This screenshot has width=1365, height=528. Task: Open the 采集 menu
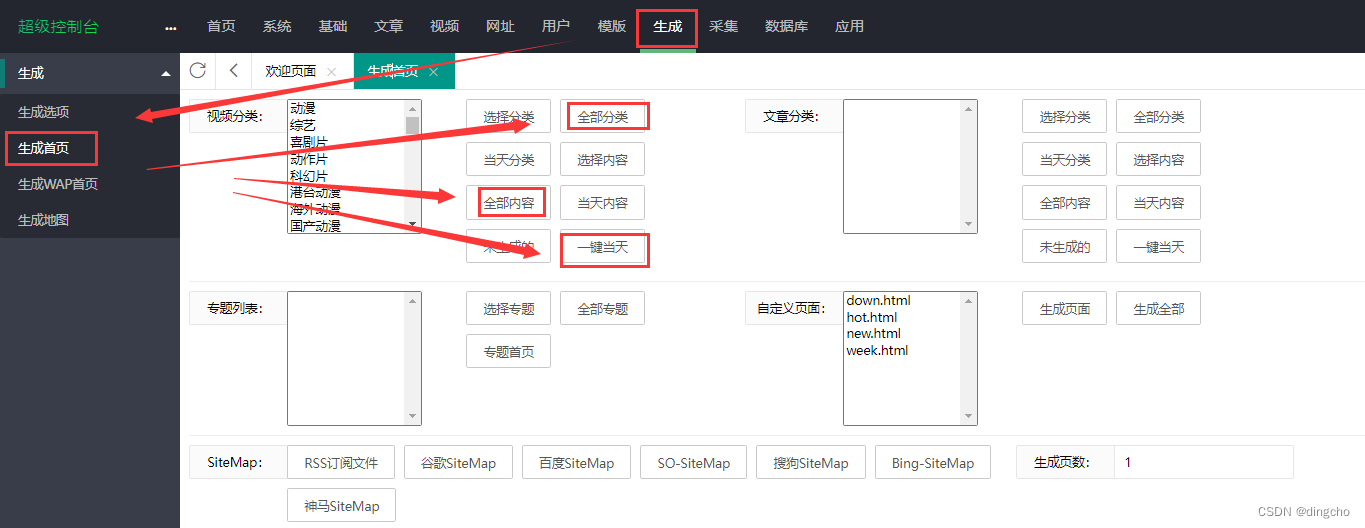723,26
